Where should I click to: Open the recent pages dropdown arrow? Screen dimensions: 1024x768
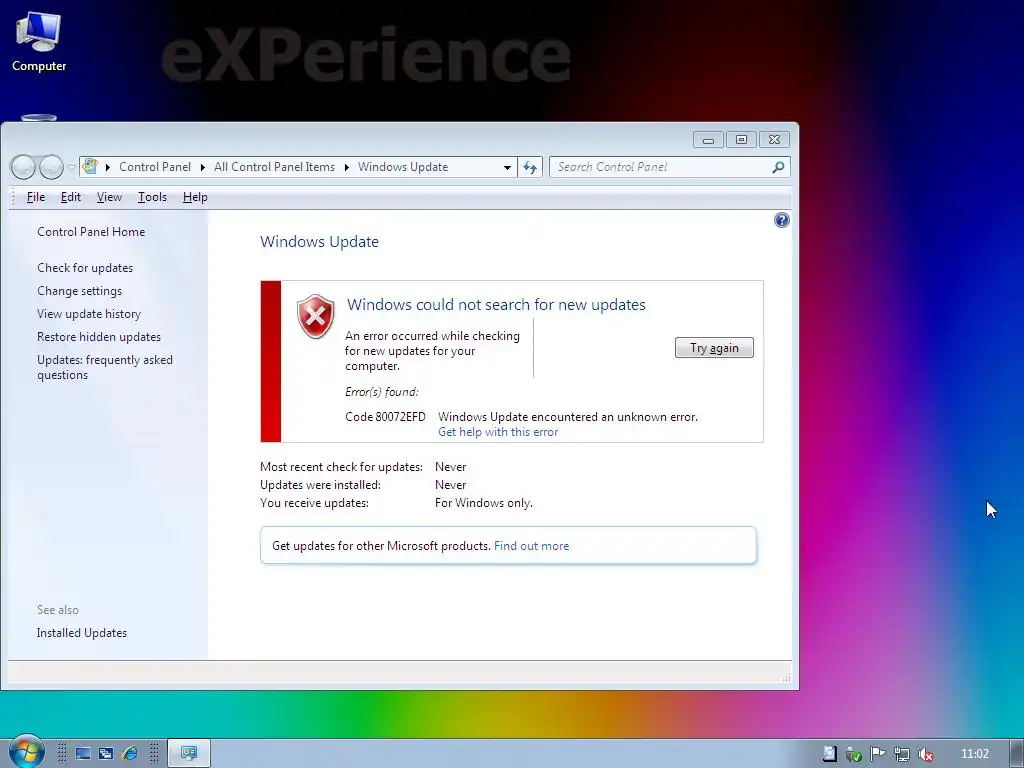[71, 167]
